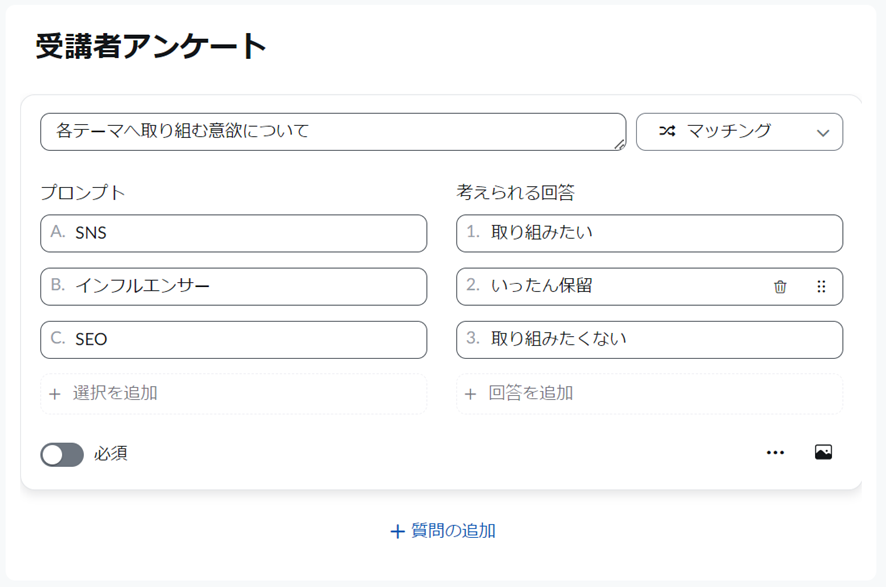Select the prompt B field インフルエンサー
Screen dimensions: 886x587
tap(233, 286)
